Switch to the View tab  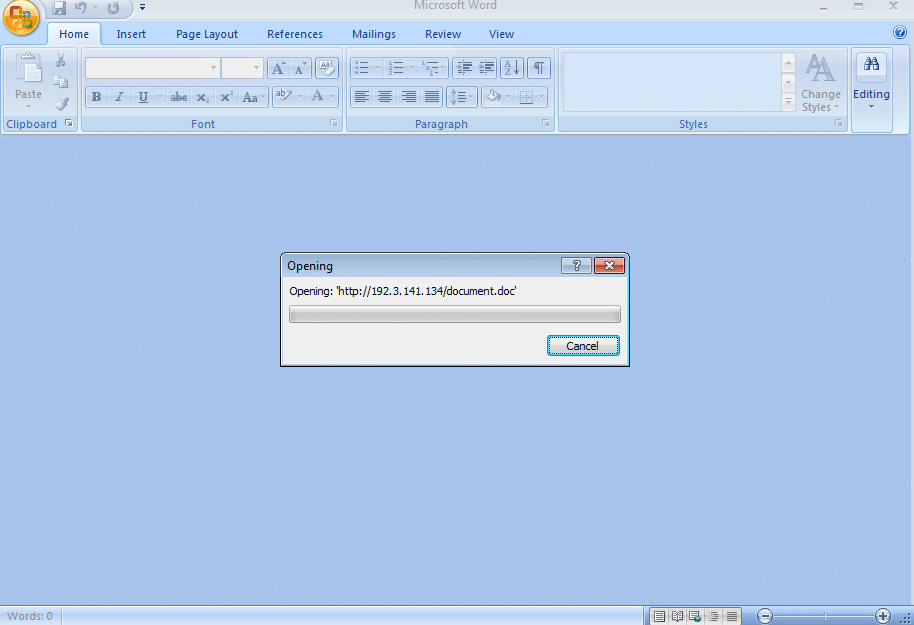501,34
